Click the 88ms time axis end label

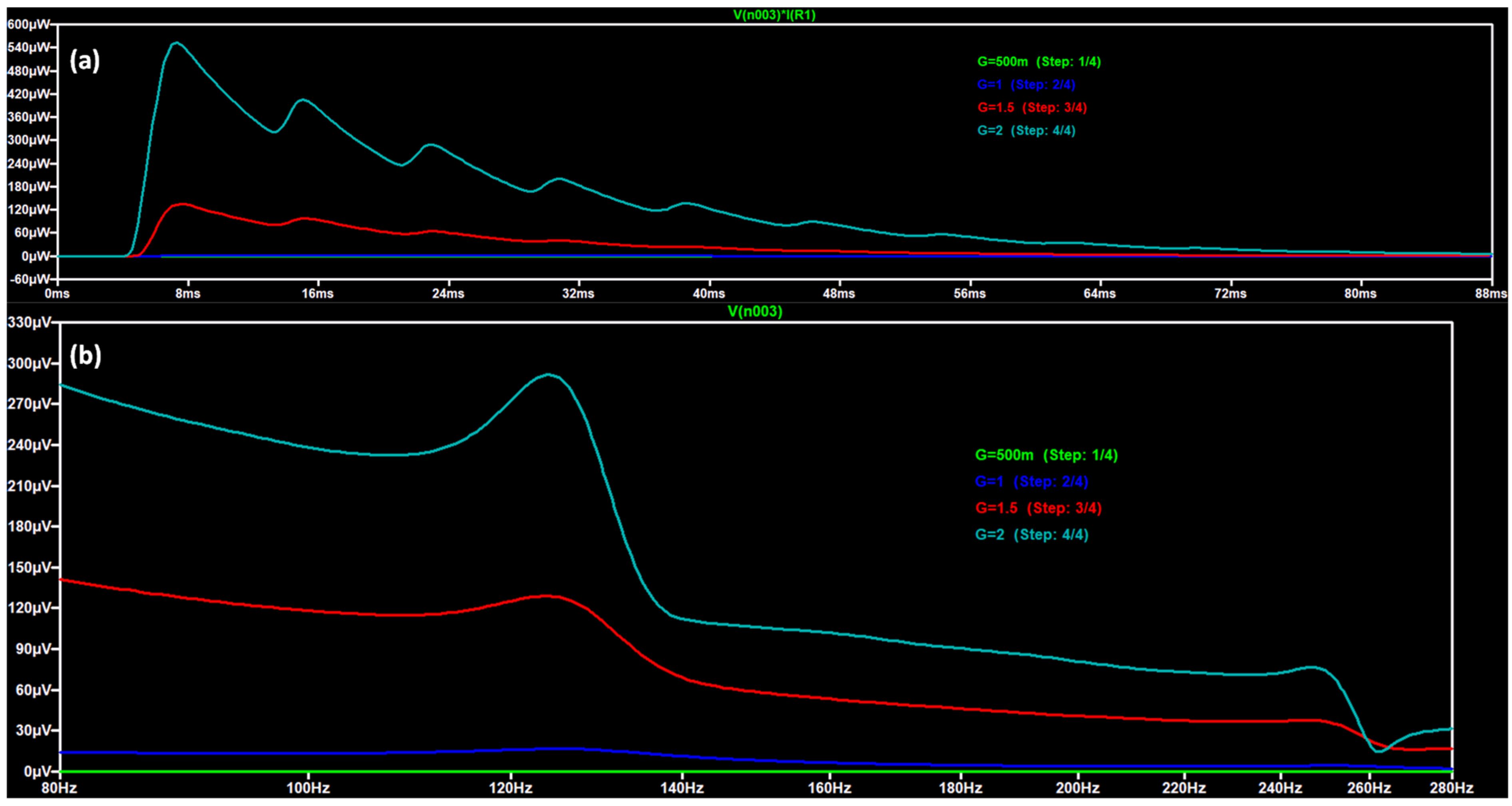[1491, 294]
